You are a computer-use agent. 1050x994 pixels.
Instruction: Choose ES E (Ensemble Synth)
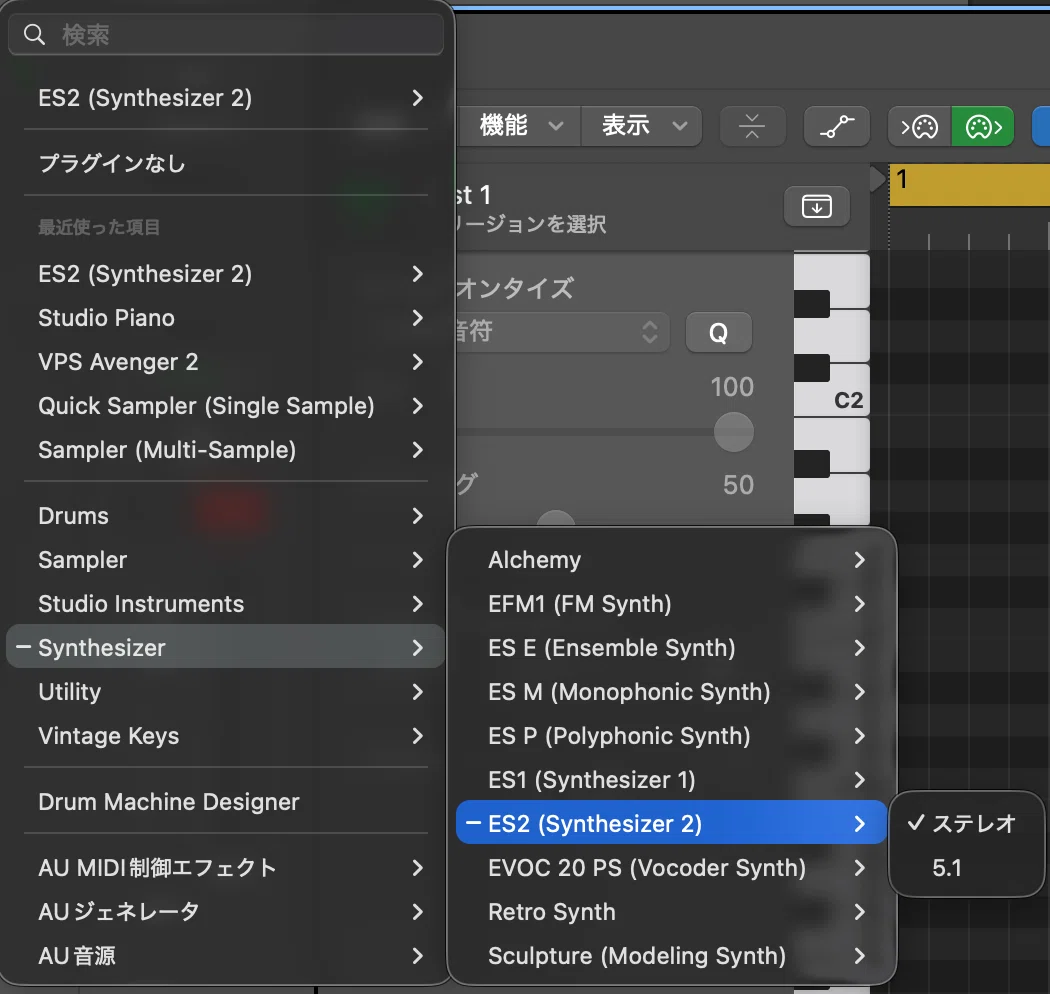click(672, 648)
